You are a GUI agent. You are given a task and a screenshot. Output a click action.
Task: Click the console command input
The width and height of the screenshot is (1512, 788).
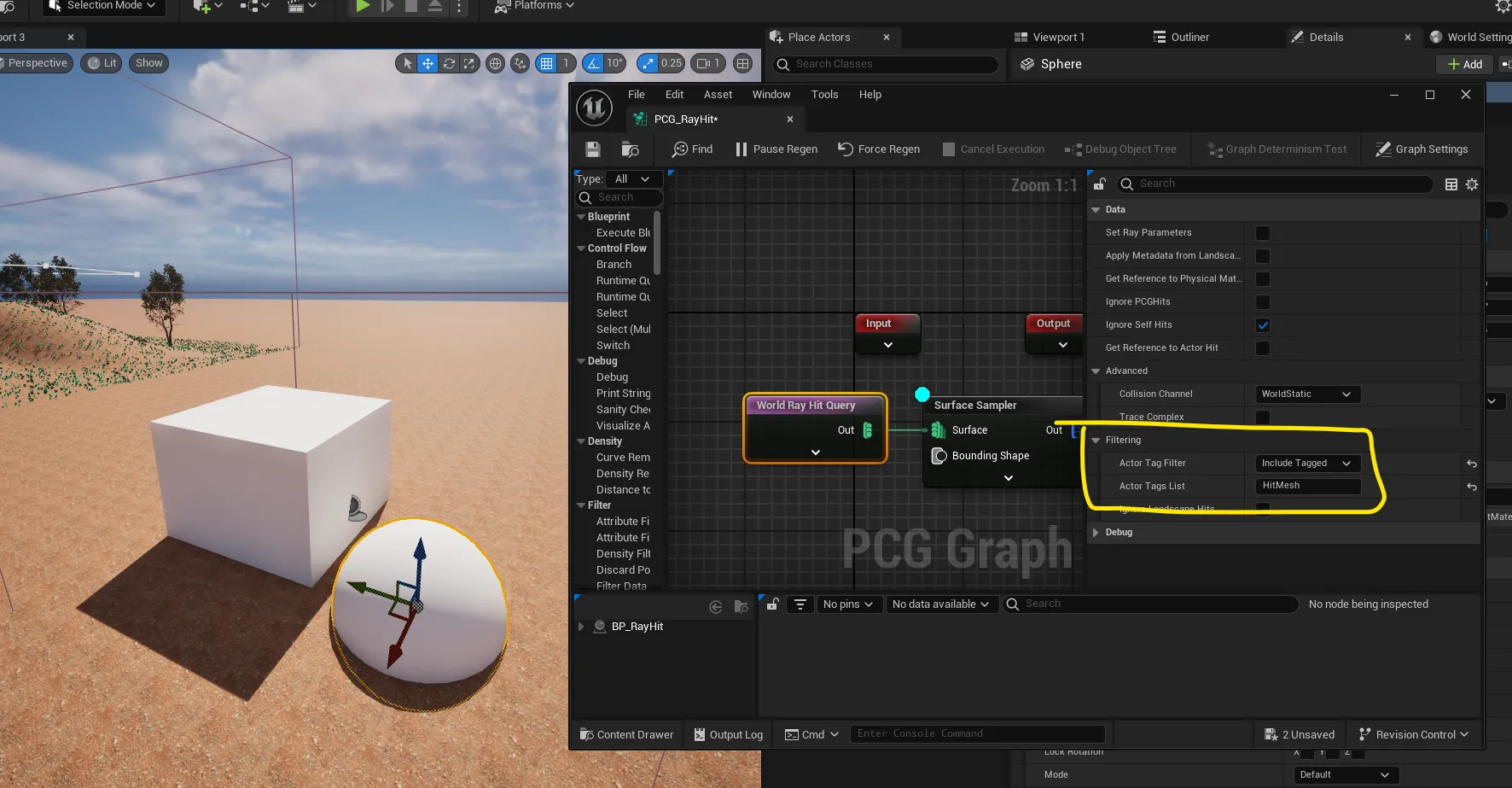tap(977, 734)
